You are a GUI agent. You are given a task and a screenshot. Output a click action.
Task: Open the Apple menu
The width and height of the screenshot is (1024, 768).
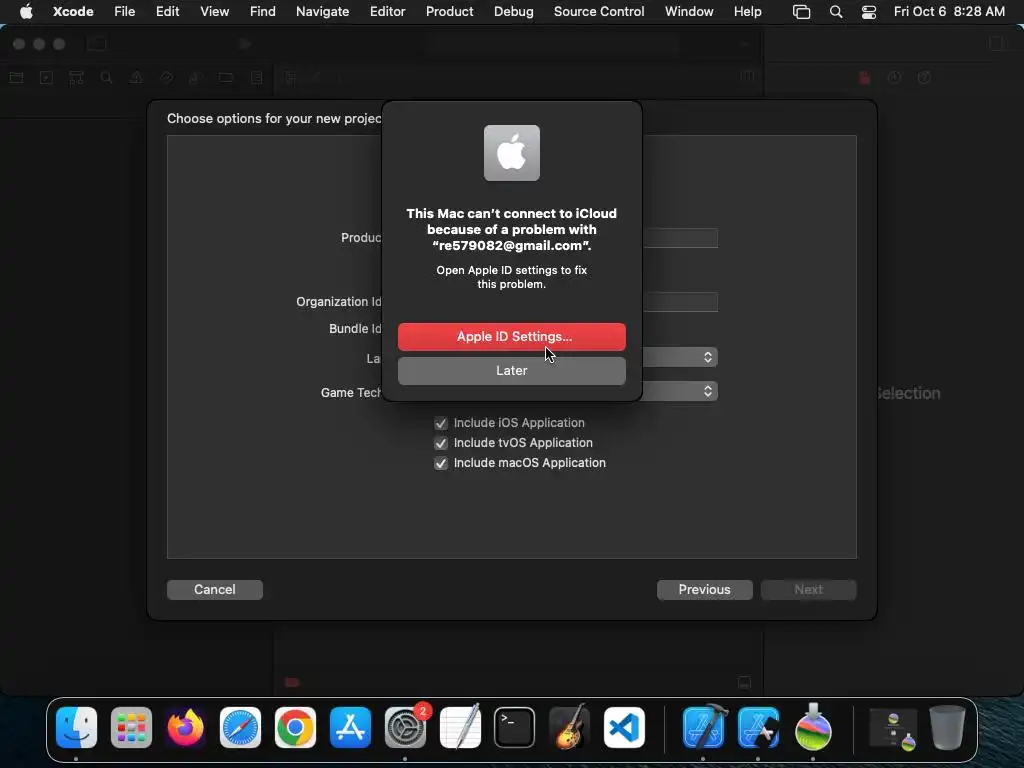click(x=26, y=11)
